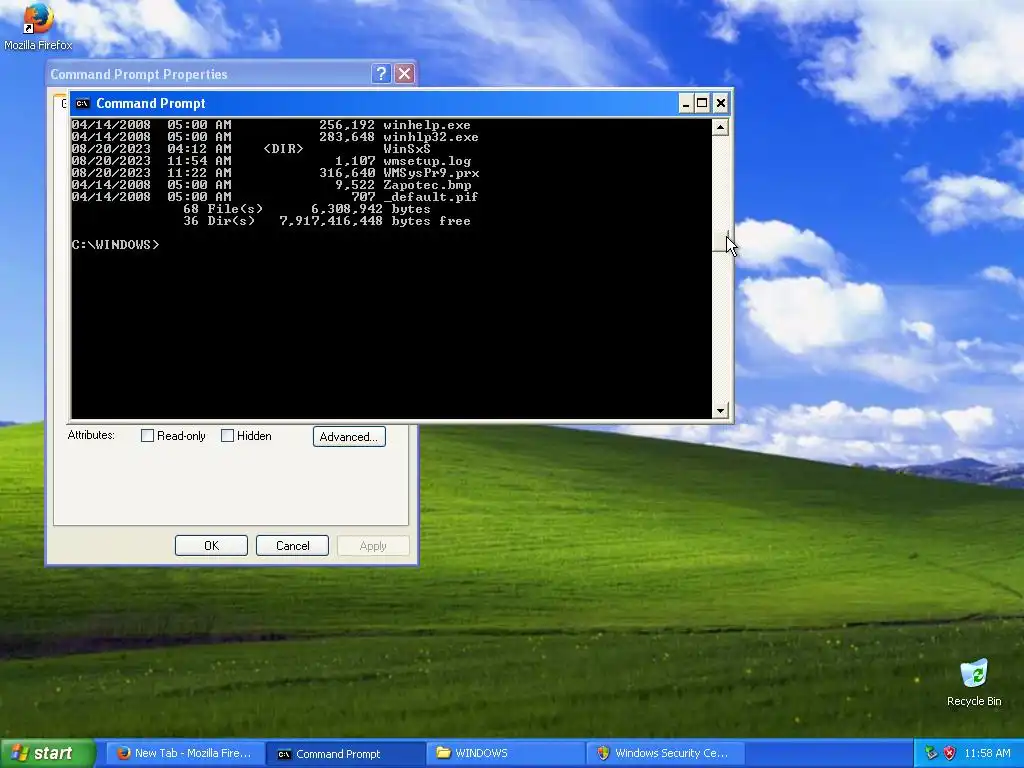Click the Command Prompt title bar icon
This screenshot has height=768, width=1024.
tap(82, 103)
